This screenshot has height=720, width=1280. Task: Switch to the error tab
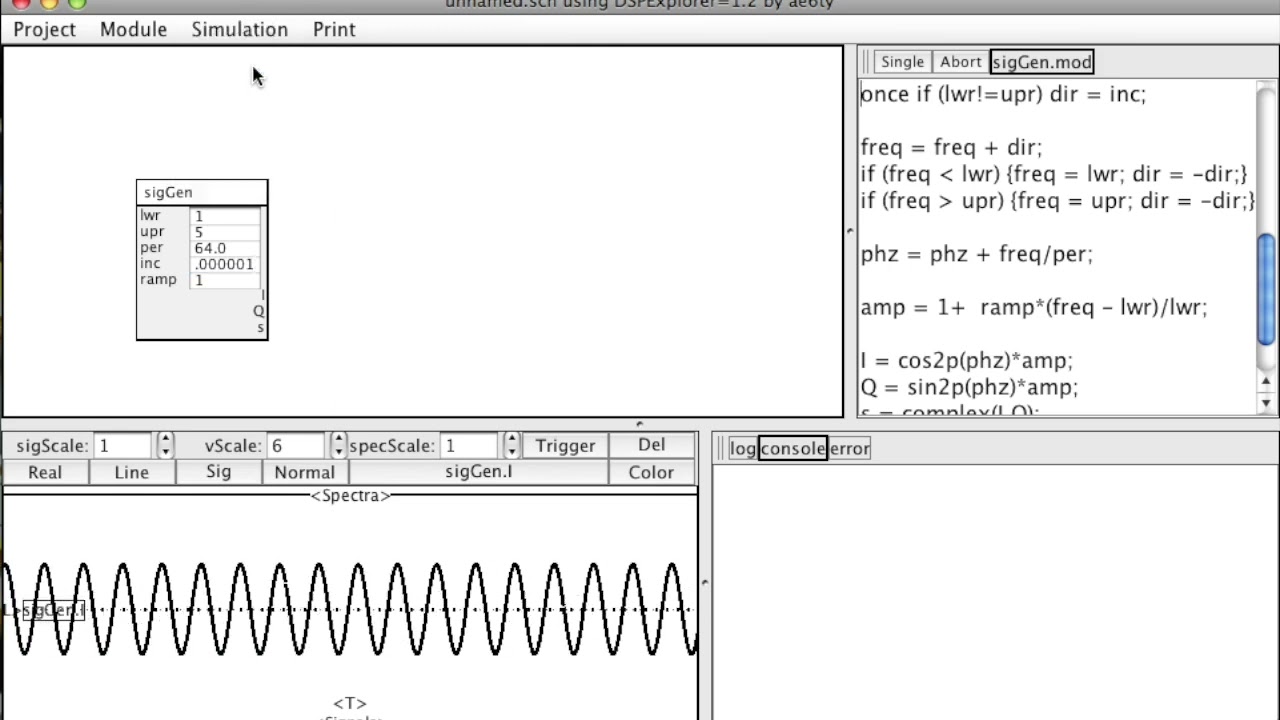(849, 448)
